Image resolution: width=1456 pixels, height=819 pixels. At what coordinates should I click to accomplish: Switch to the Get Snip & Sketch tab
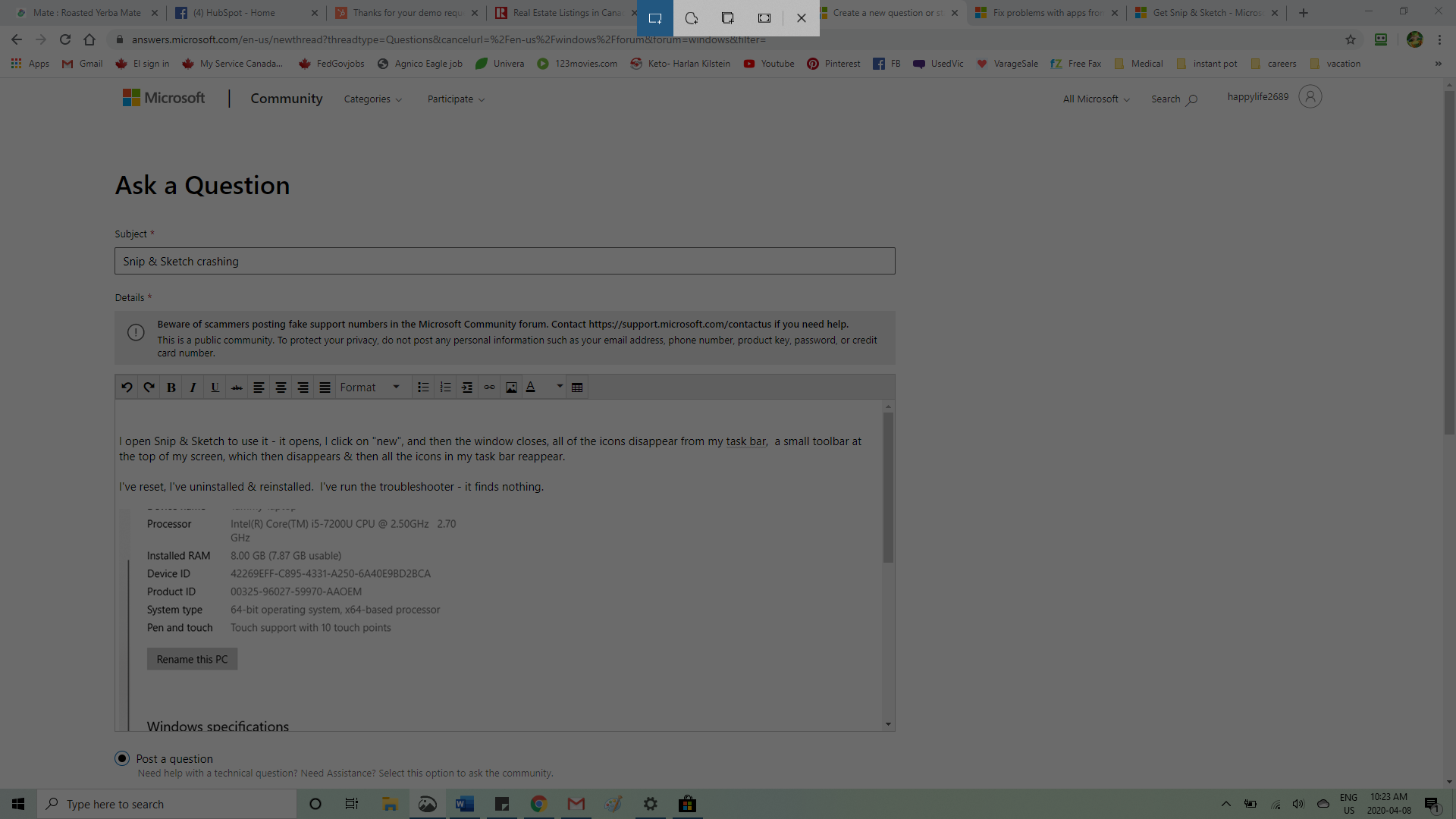click(1204, 13)
